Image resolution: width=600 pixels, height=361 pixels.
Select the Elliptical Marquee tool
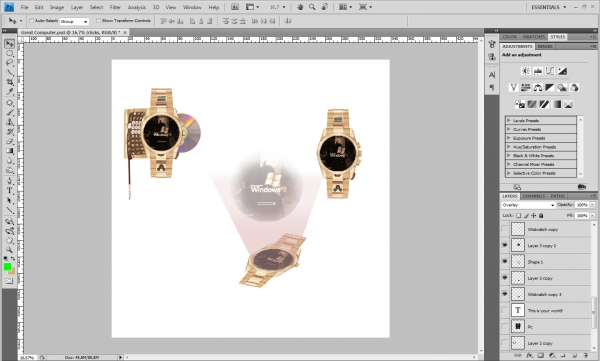pos(10,54)
